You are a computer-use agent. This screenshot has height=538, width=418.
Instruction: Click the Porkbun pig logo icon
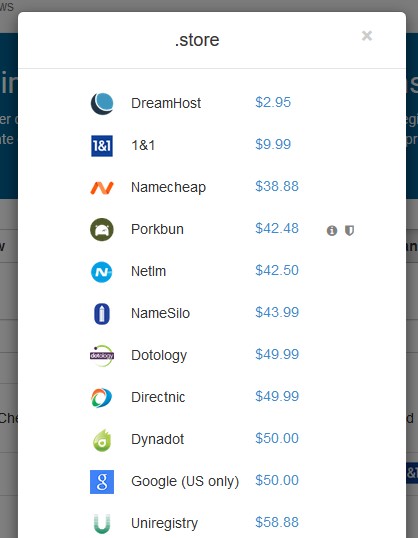102,230
